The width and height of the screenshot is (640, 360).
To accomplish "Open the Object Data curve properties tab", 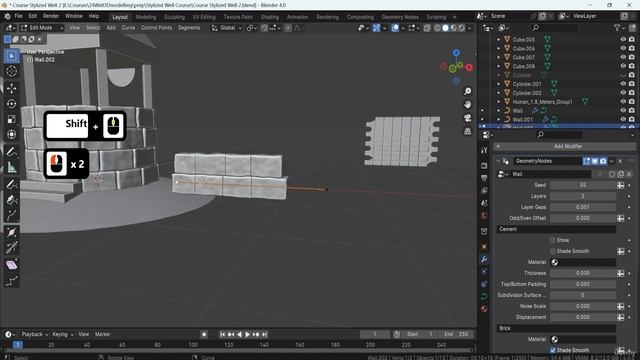I will [x=484, y=296].
